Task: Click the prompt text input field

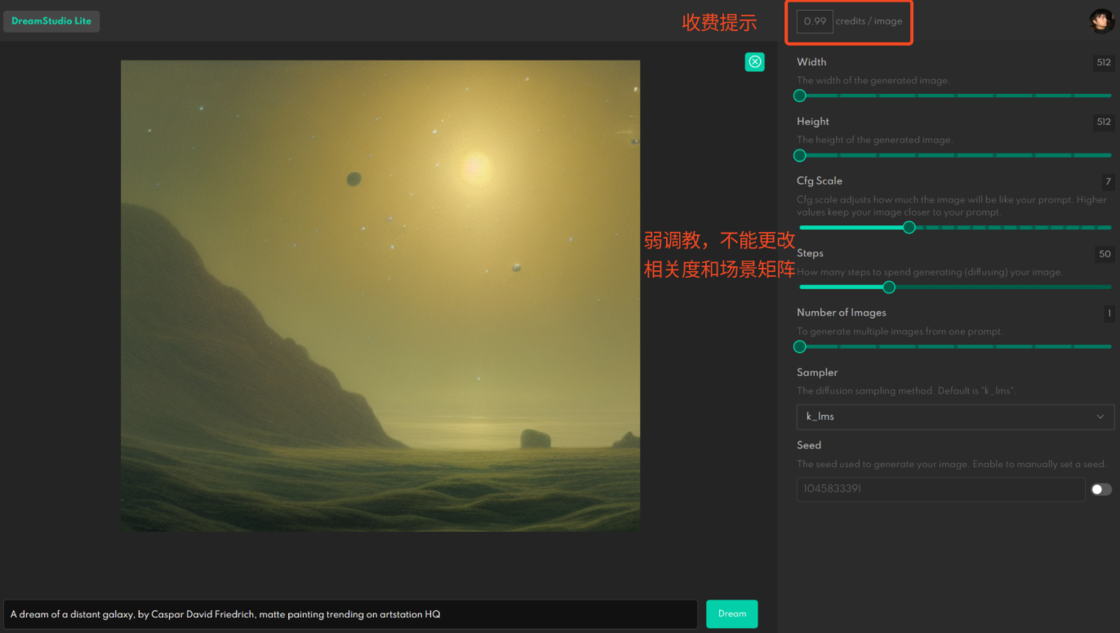Action: point(350,613)
